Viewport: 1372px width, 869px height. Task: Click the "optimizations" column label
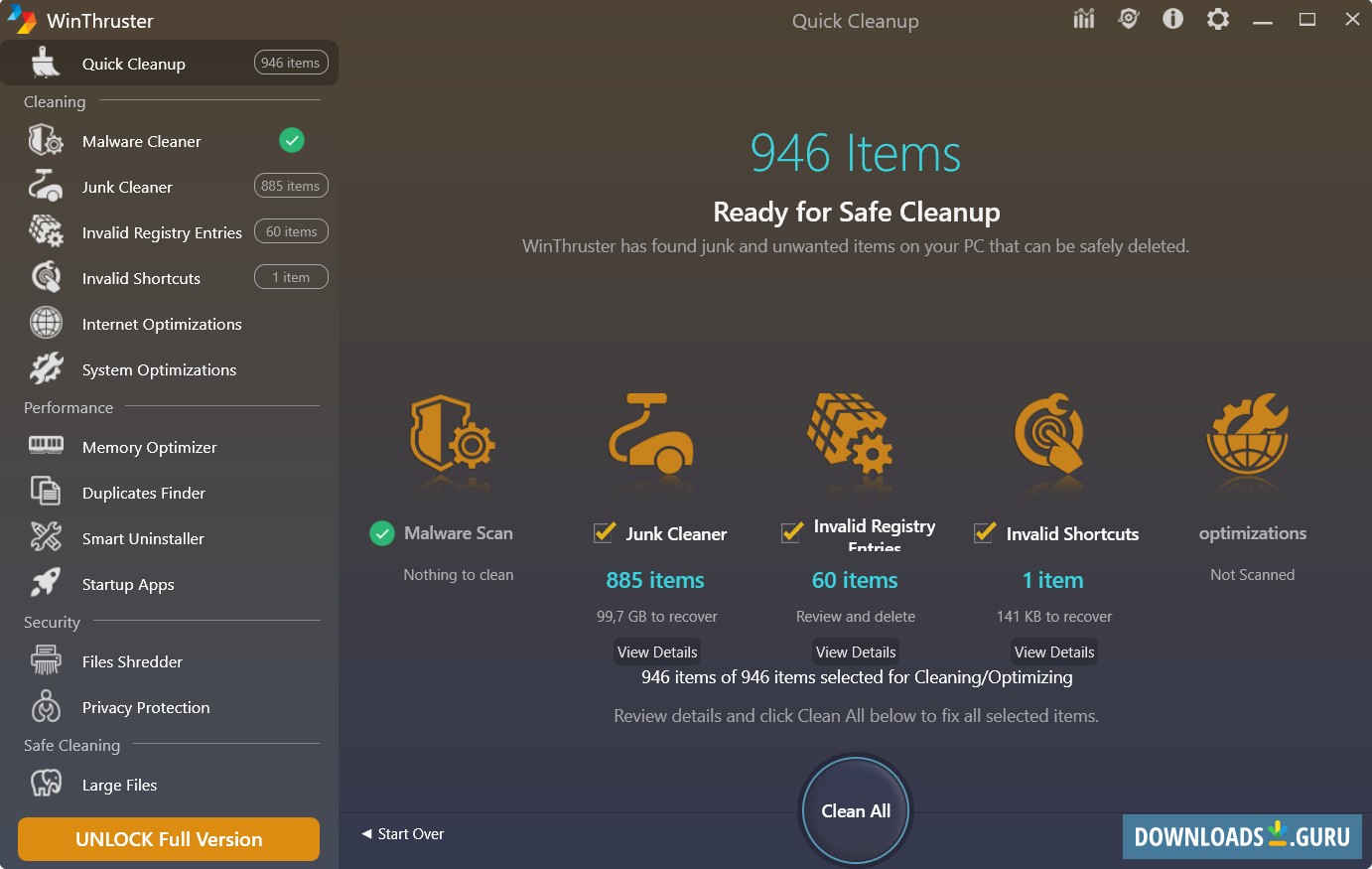[1253, 533]
